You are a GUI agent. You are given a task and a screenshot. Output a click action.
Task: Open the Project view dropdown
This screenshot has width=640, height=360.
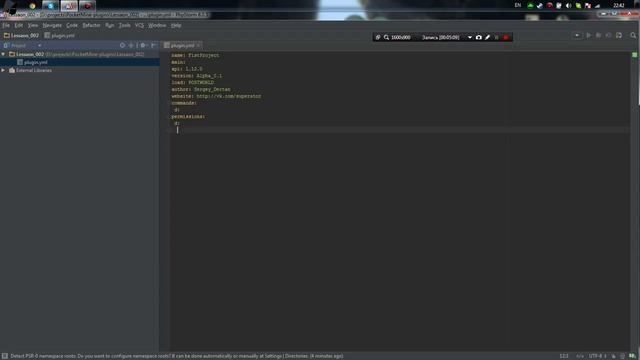39,45
